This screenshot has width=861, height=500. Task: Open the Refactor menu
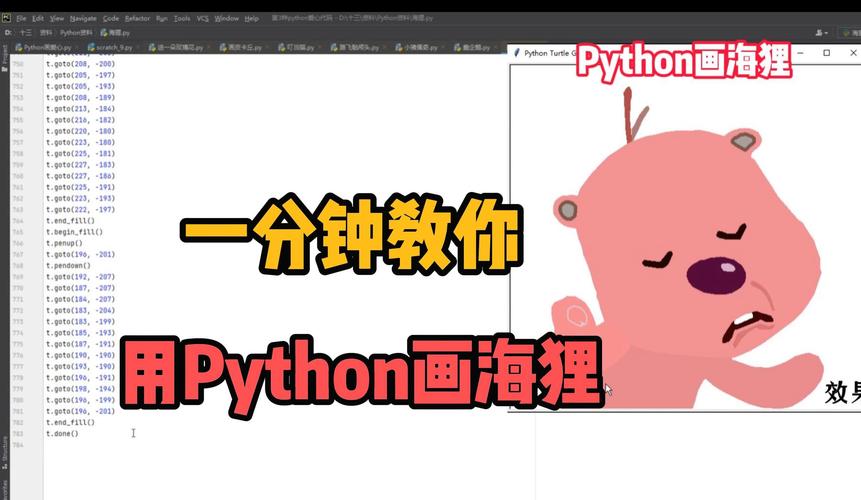click(x=137, y=18)
